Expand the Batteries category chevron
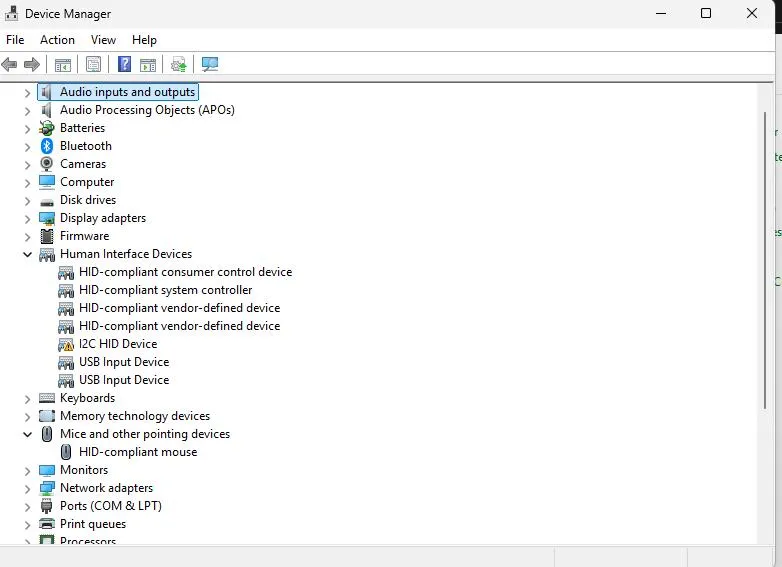The width and height of the screenshot is (782, 567). [x=27, y=129]
